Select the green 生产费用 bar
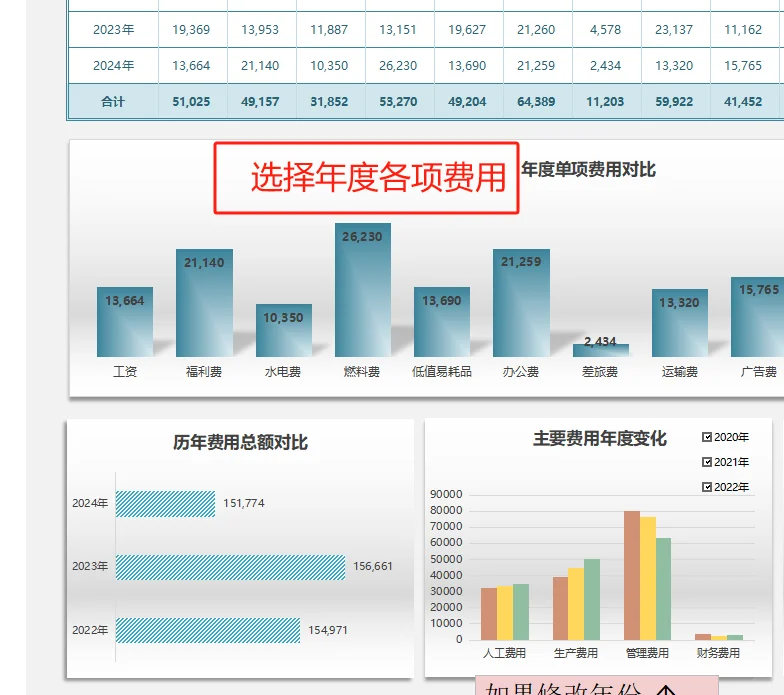Image resolution: width=784 pixels, height=695 pixels. 592,600
